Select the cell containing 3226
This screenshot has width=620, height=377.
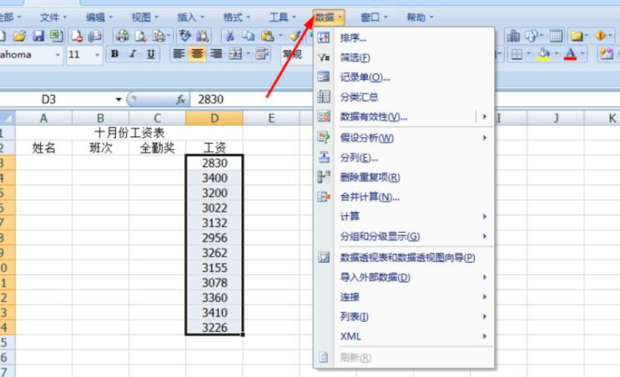pos(214,328)
